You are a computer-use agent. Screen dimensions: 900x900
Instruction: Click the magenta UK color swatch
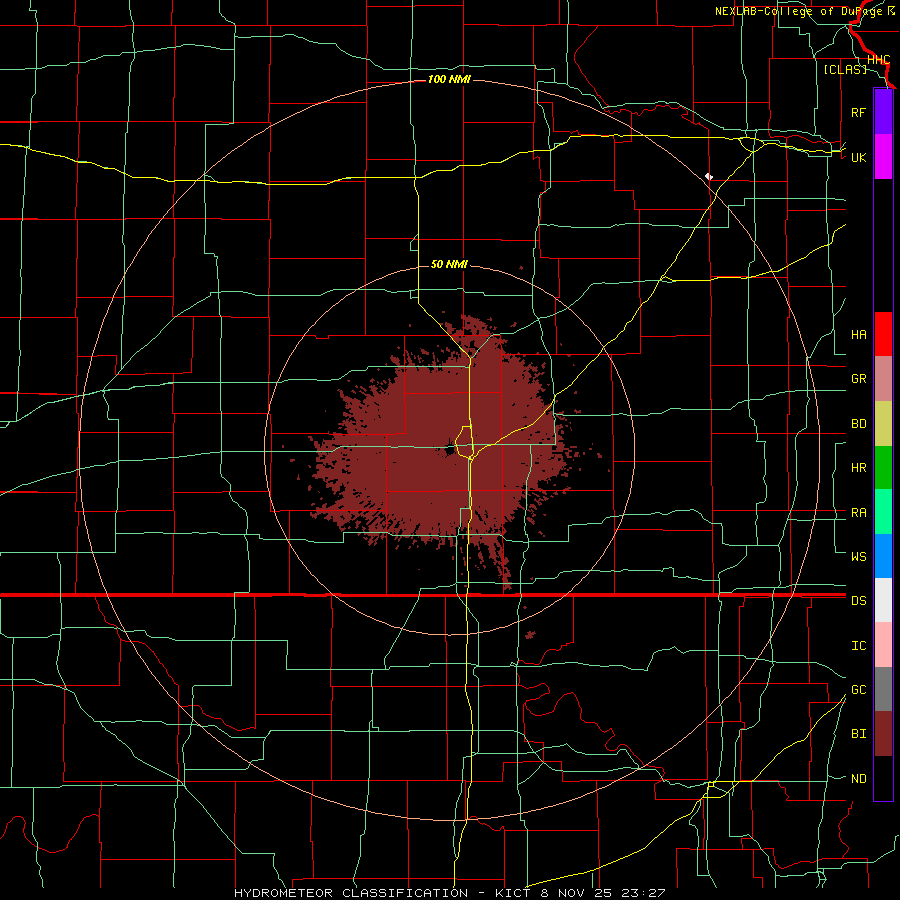(883, 157)
